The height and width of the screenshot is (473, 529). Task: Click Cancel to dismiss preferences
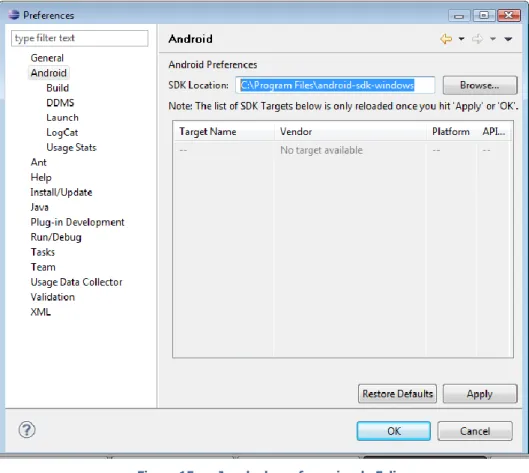point(475,431)
